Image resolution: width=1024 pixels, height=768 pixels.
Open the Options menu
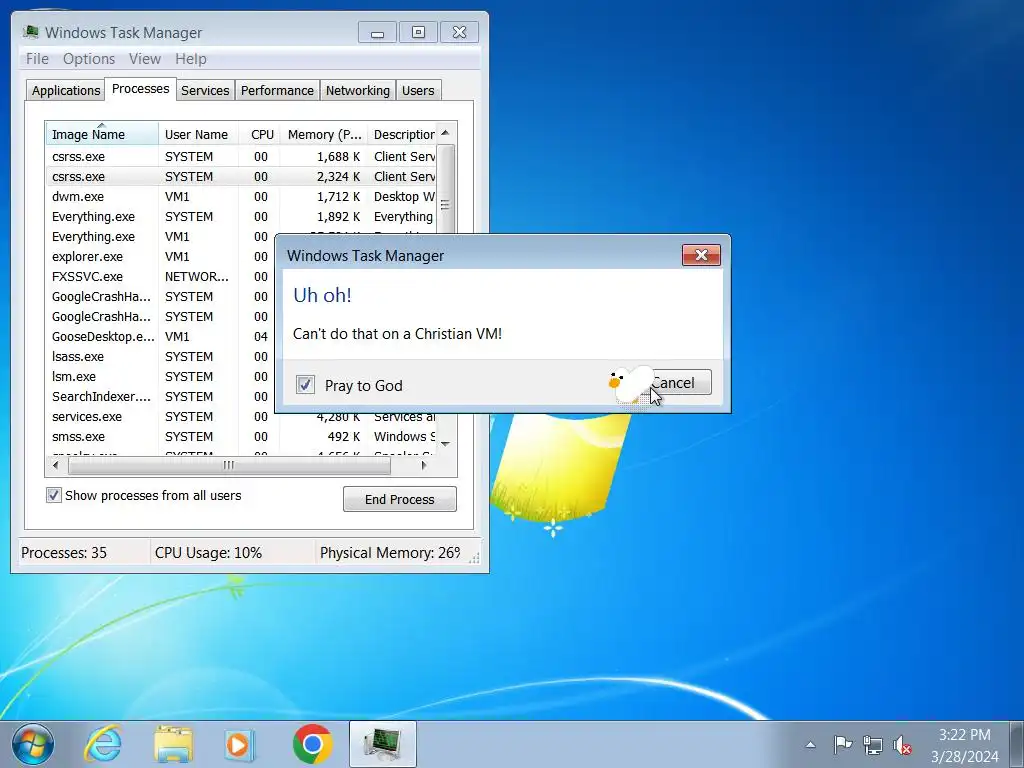(89, 59)
